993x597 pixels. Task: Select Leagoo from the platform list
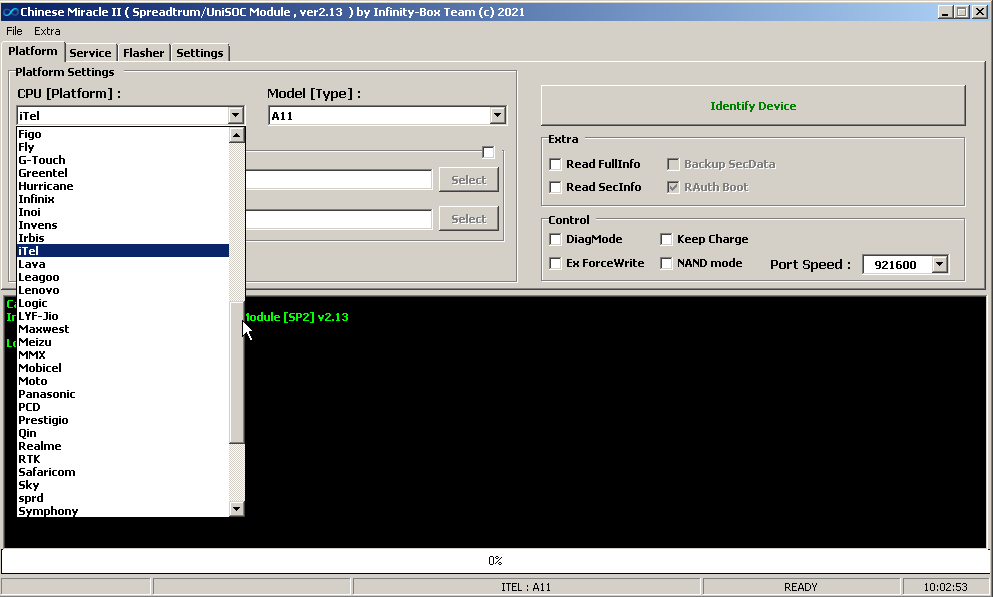coord(123,277)
